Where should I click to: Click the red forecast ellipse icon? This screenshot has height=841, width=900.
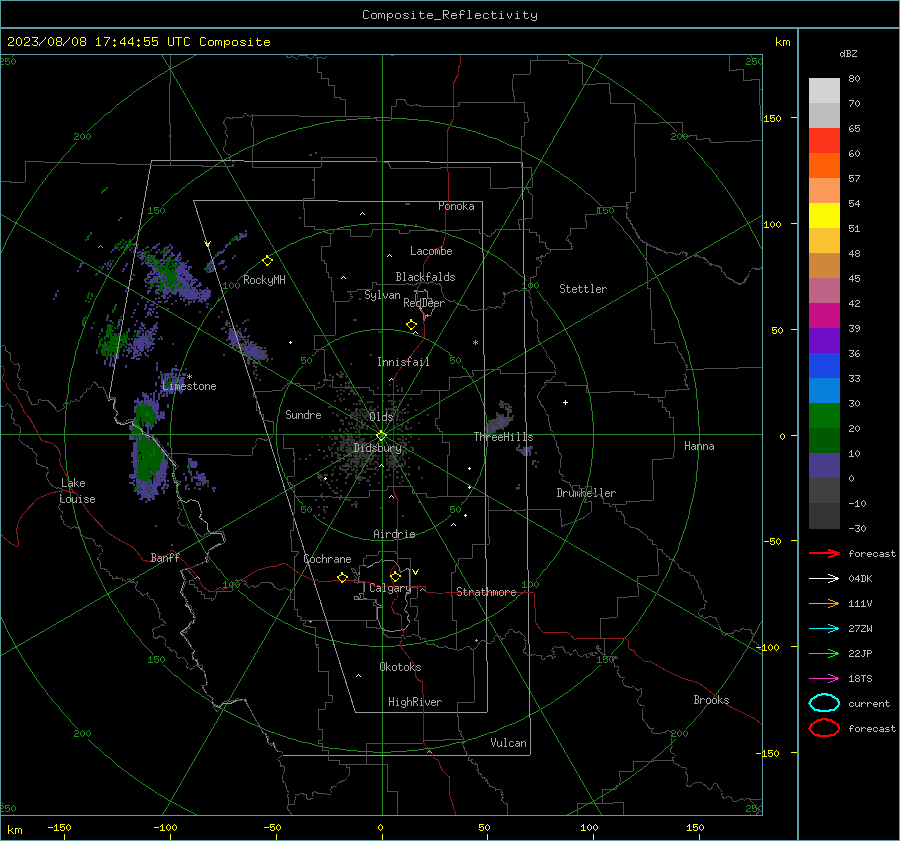(x=824, y=728)
